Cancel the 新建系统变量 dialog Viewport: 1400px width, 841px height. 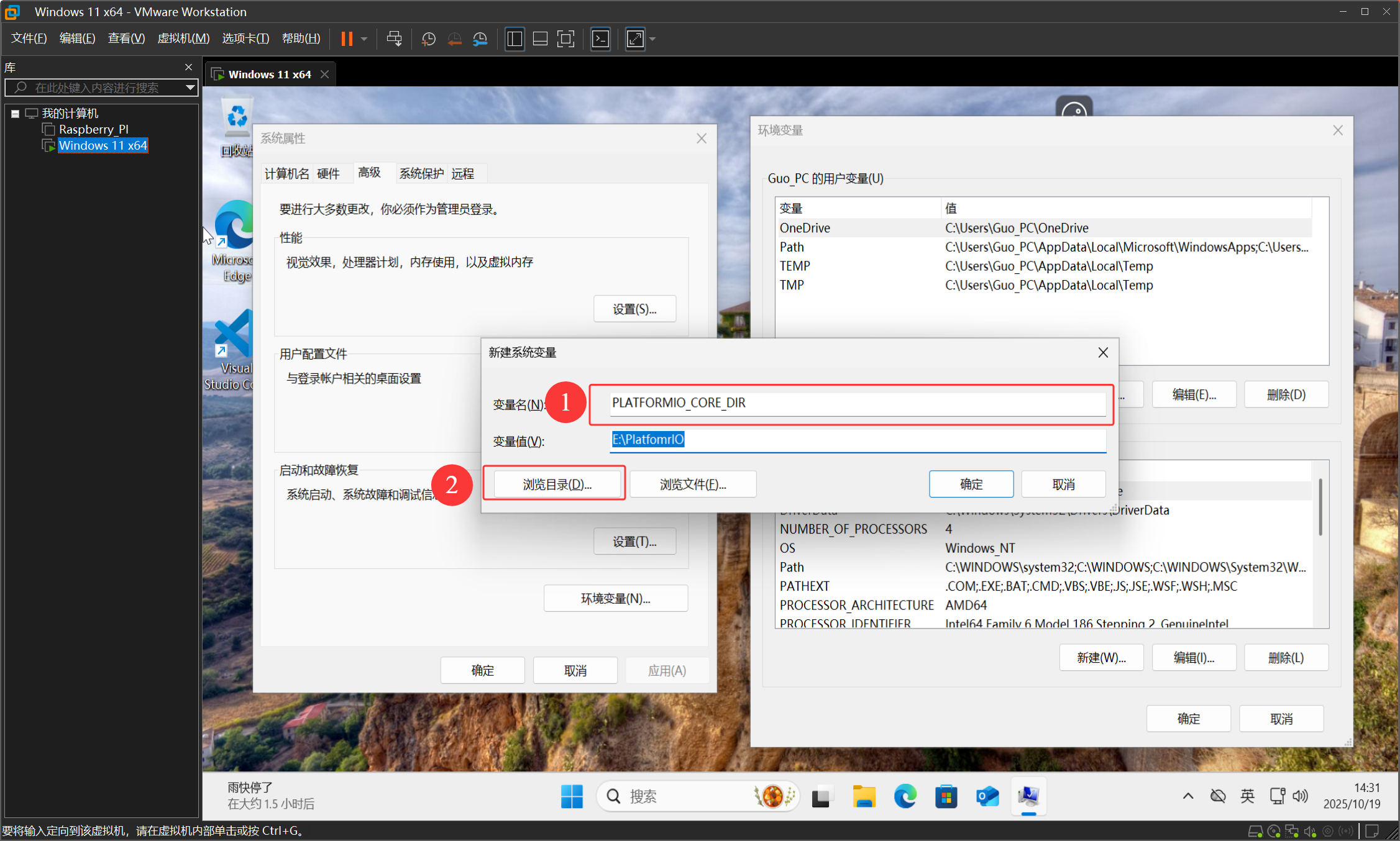pos(1063,484)
